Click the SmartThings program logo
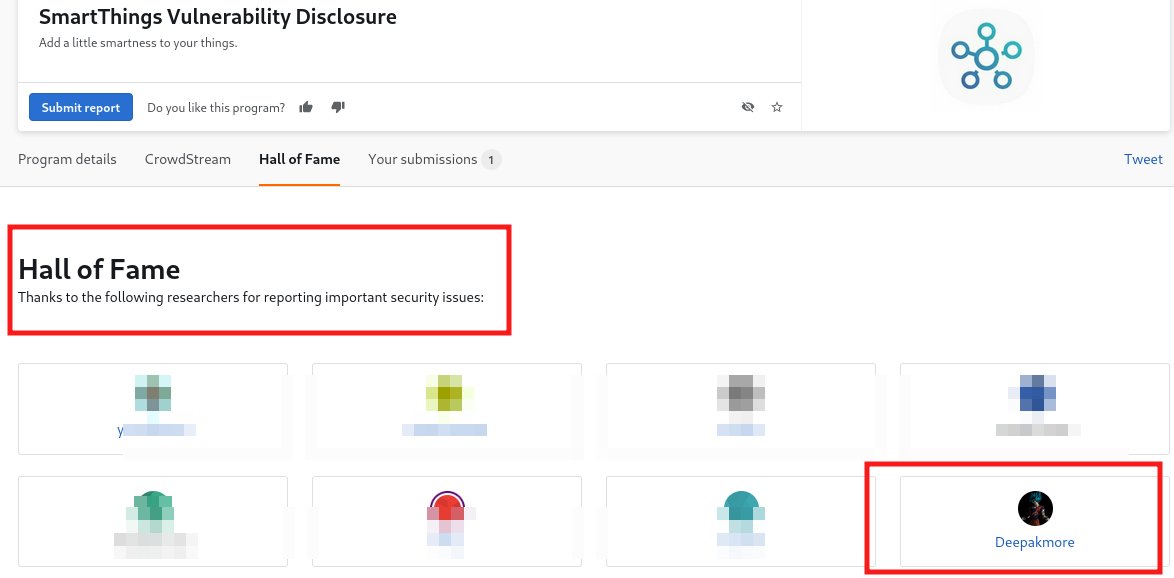1174x578 pixels. pyautogui.click(x=986, y=56)
